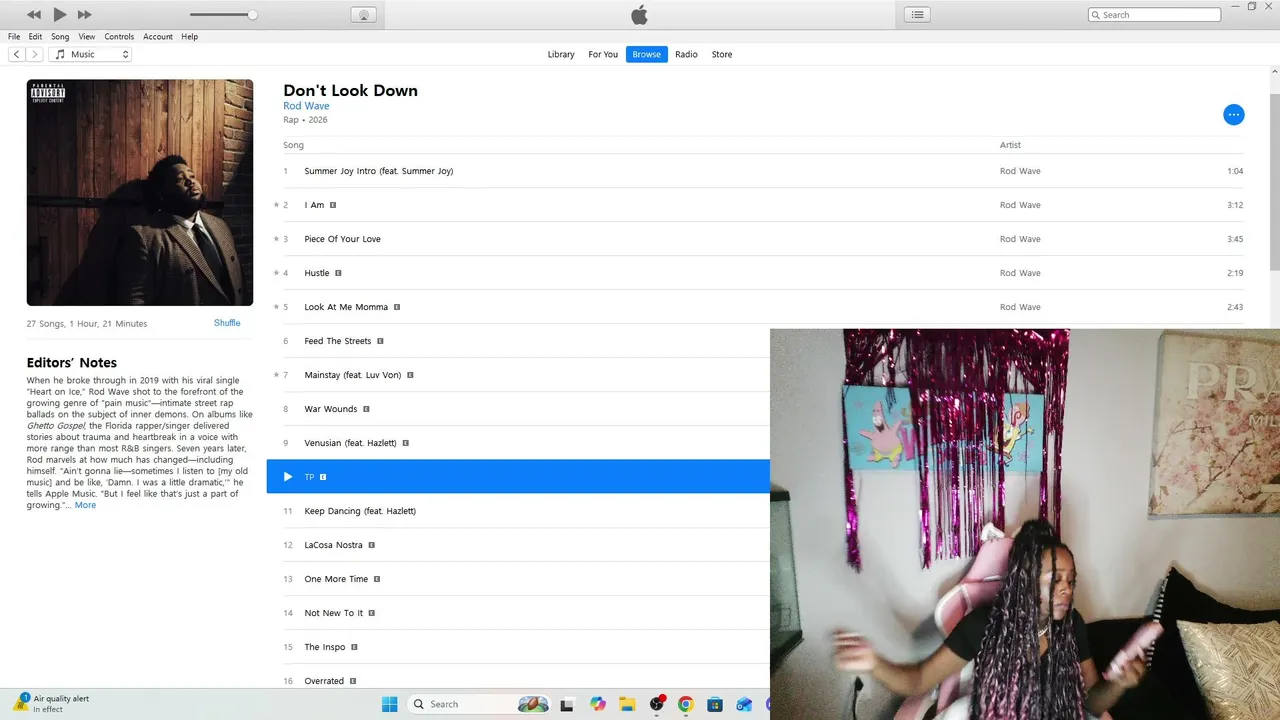
Task: Open the Music media type dropdown
Action: click(x=90, y=54)
